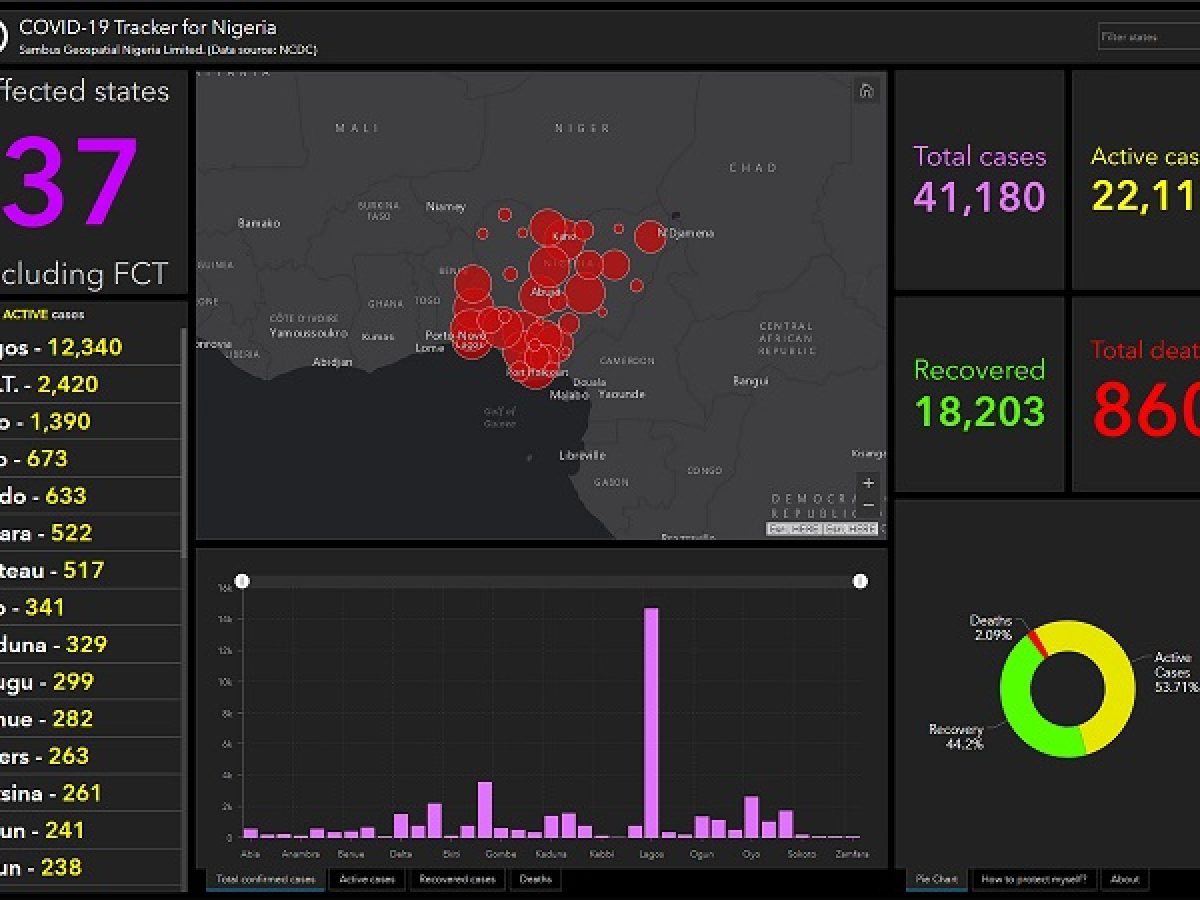Click the Abidjan label on the map
This screenshot has width=1200, height=900.
(x=333, y=362)
